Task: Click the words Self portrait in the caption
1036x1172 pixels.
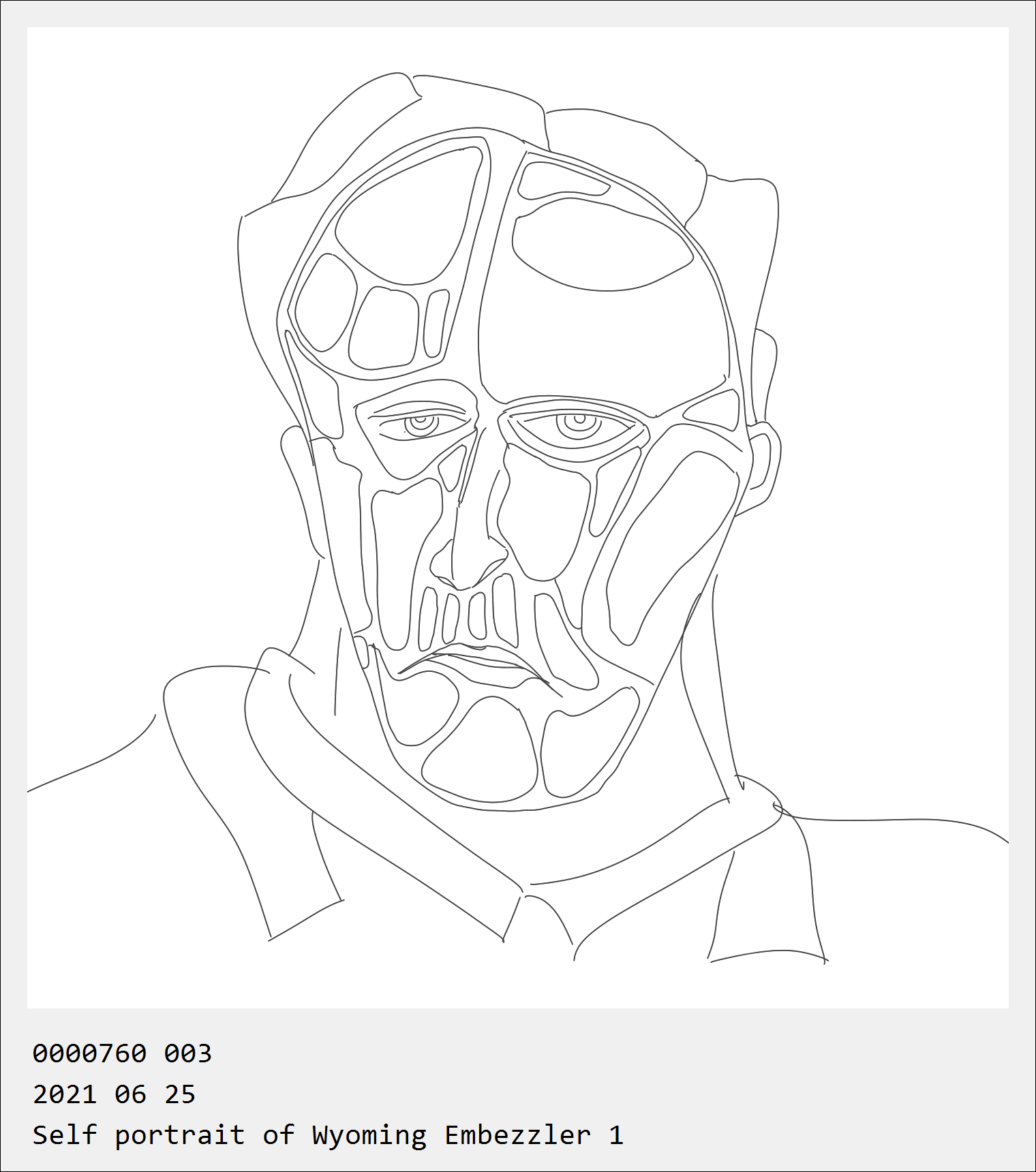Action: point(138,1136)
